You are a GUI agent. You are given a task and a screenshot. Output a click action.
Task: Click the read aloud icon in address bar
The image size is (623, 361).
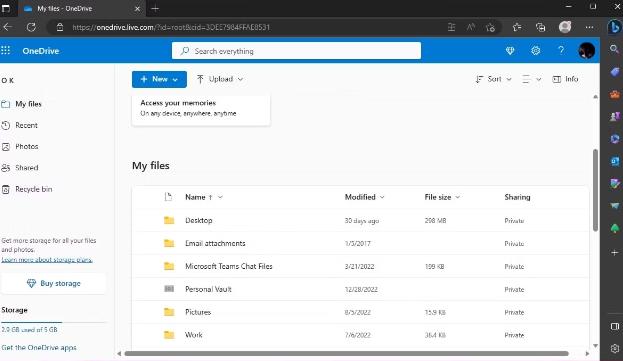click(471, 27)
